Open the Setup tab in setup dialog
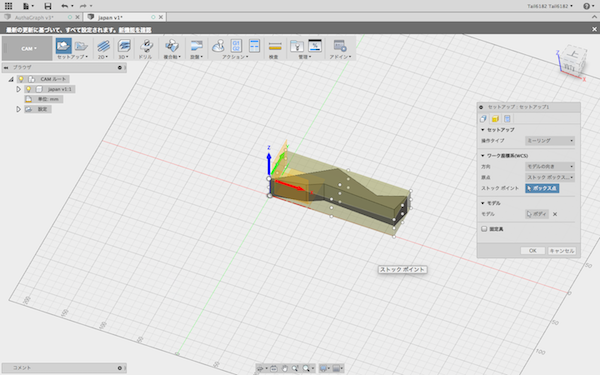This screenshot has height=375, width=600. click(483, 119)
